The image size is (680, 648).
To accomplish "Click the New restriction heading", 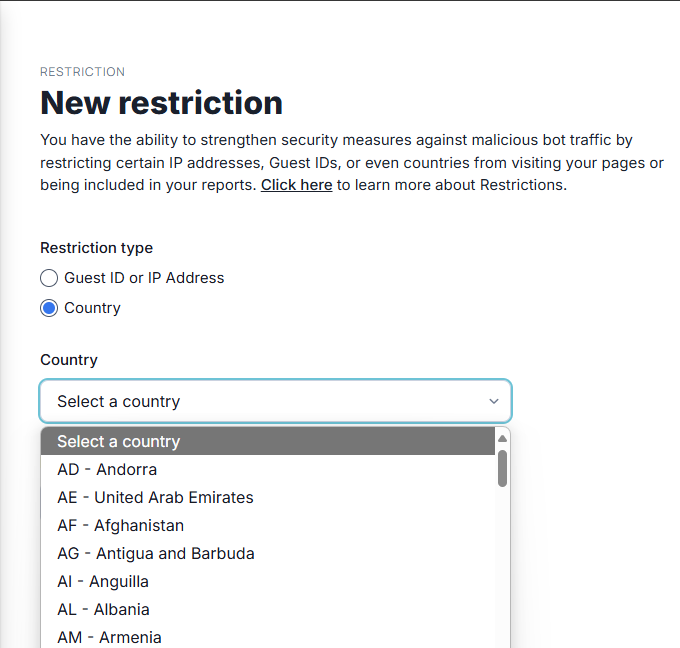I will point(161,103).
